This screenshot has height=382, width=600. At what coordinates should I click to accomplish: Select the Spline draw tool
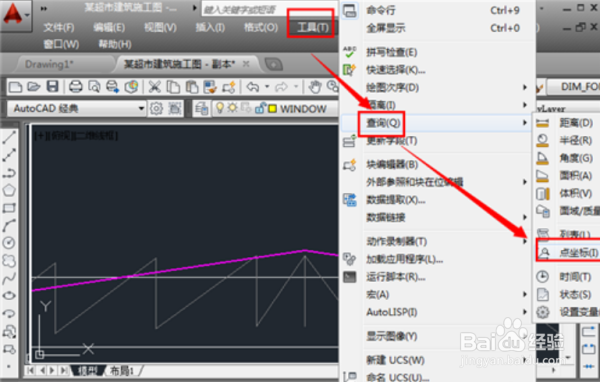(9, 278)
